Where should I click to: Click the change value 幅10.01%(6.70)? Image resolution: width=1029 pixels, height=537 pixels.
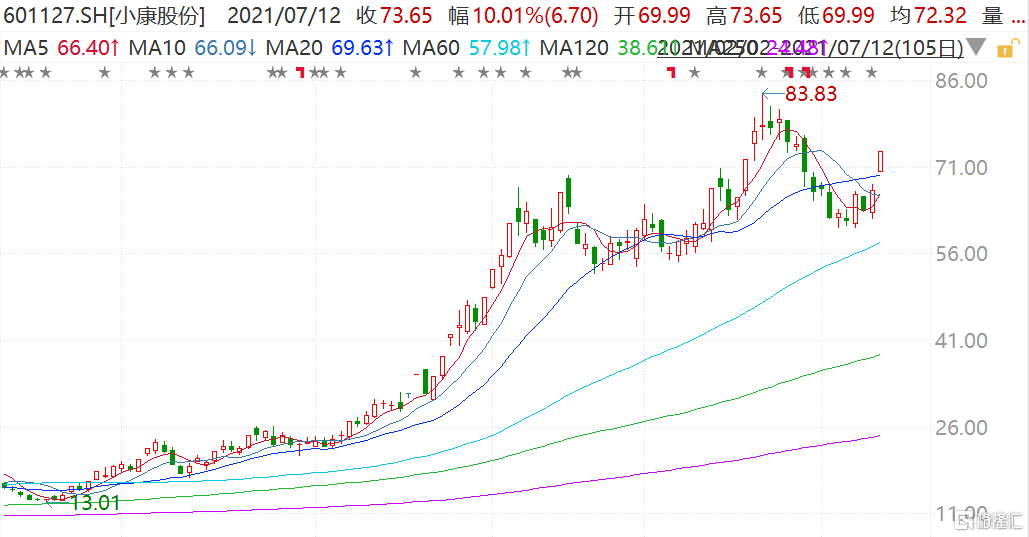(523, 15)
